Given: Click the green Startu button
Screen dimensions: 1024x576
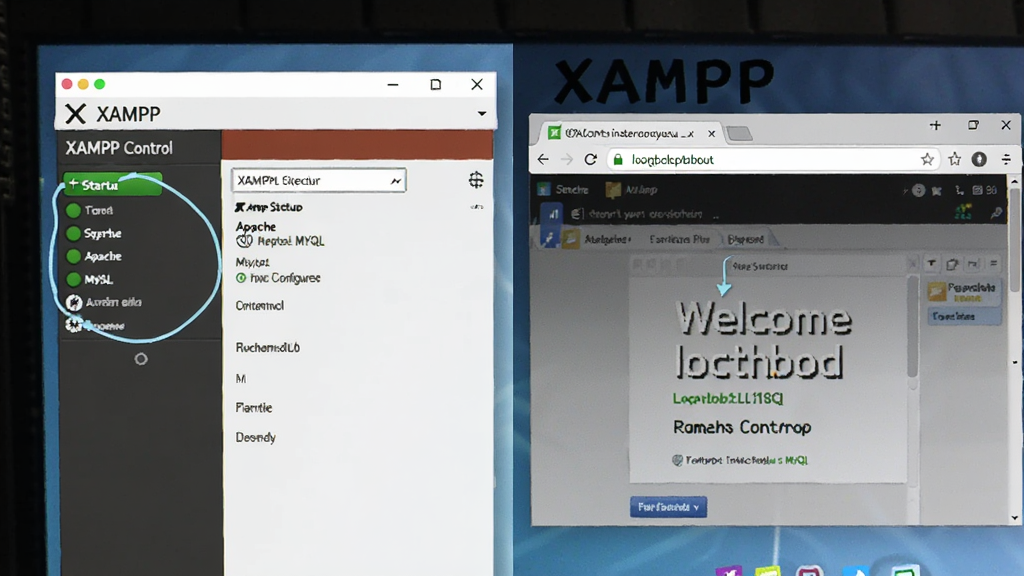Looking at the screenshot, I should pos(112,185).
